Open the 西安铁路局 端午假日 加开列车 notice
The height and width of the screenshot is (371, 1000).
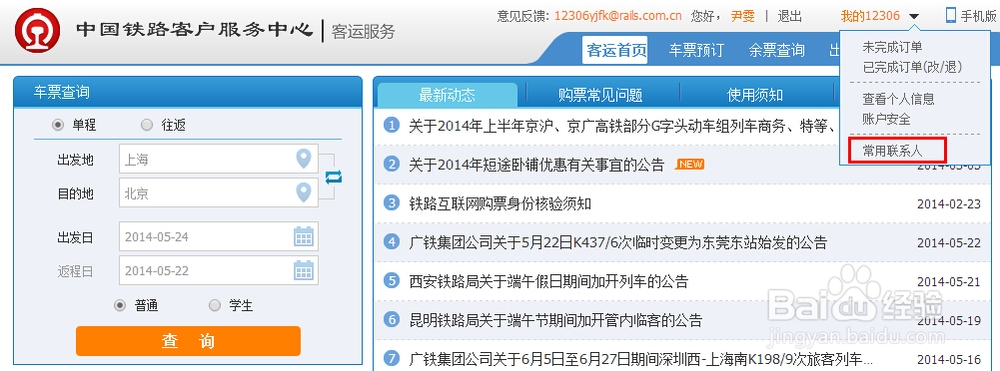548,281
